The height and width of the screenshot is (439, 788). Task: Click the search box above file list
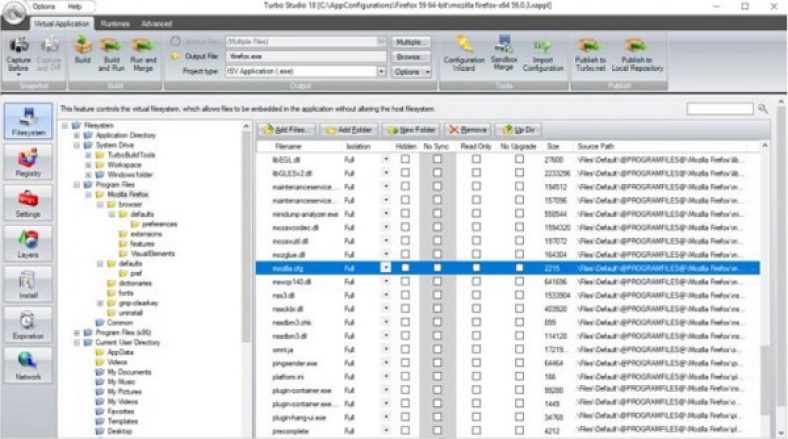pyautogui.click(x=720, y=108)
